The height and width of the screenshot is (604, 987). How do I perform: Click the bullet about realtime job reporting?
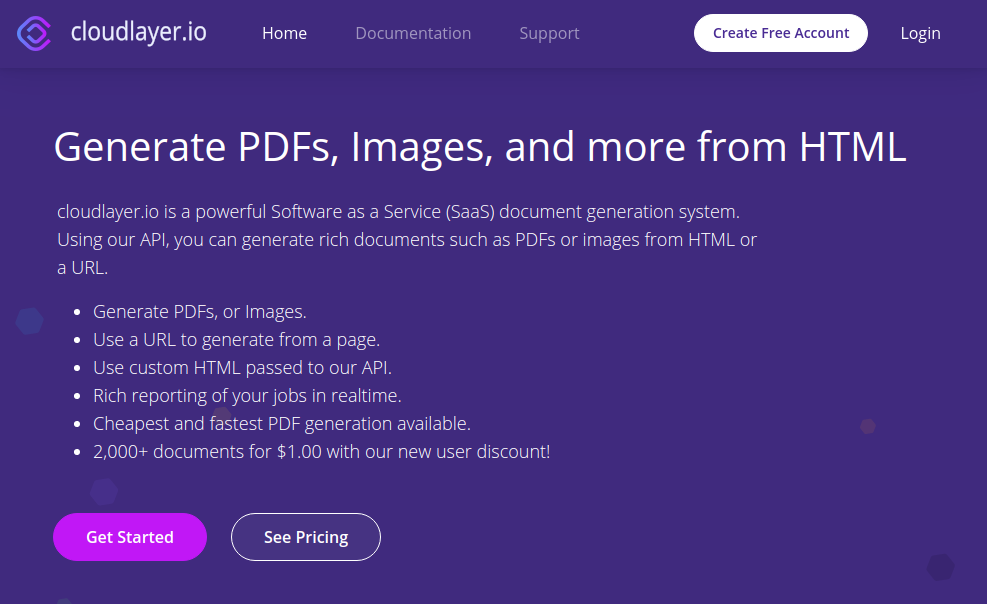[246, 395]
